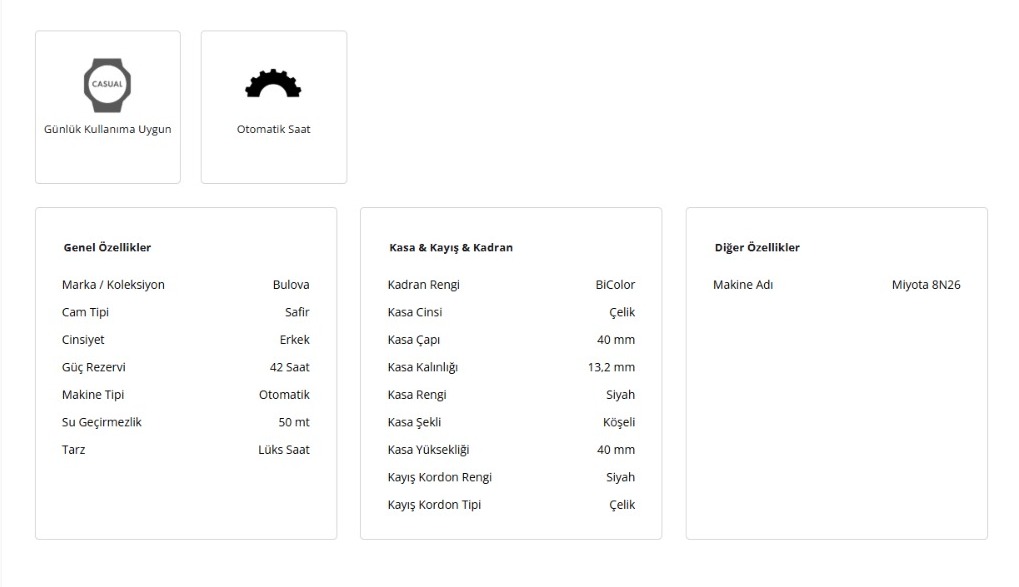
Task: Select the Miyota 8N26 movement value
Action: pyautogui.click(x=926, y=285)
